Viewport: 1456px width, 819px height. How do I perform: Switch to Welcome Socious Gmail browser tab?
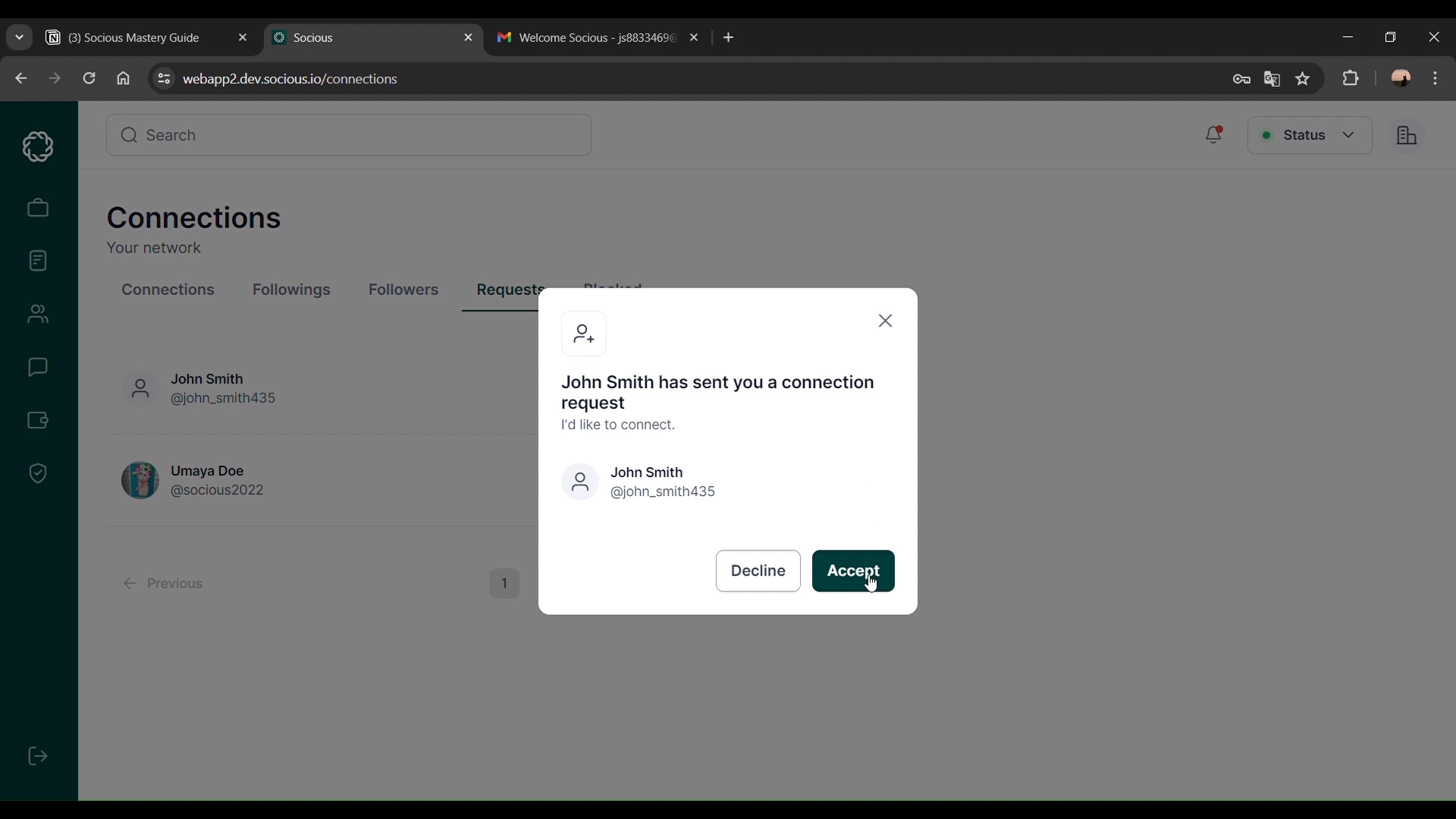pyautogui.click(x=588, y=38)
